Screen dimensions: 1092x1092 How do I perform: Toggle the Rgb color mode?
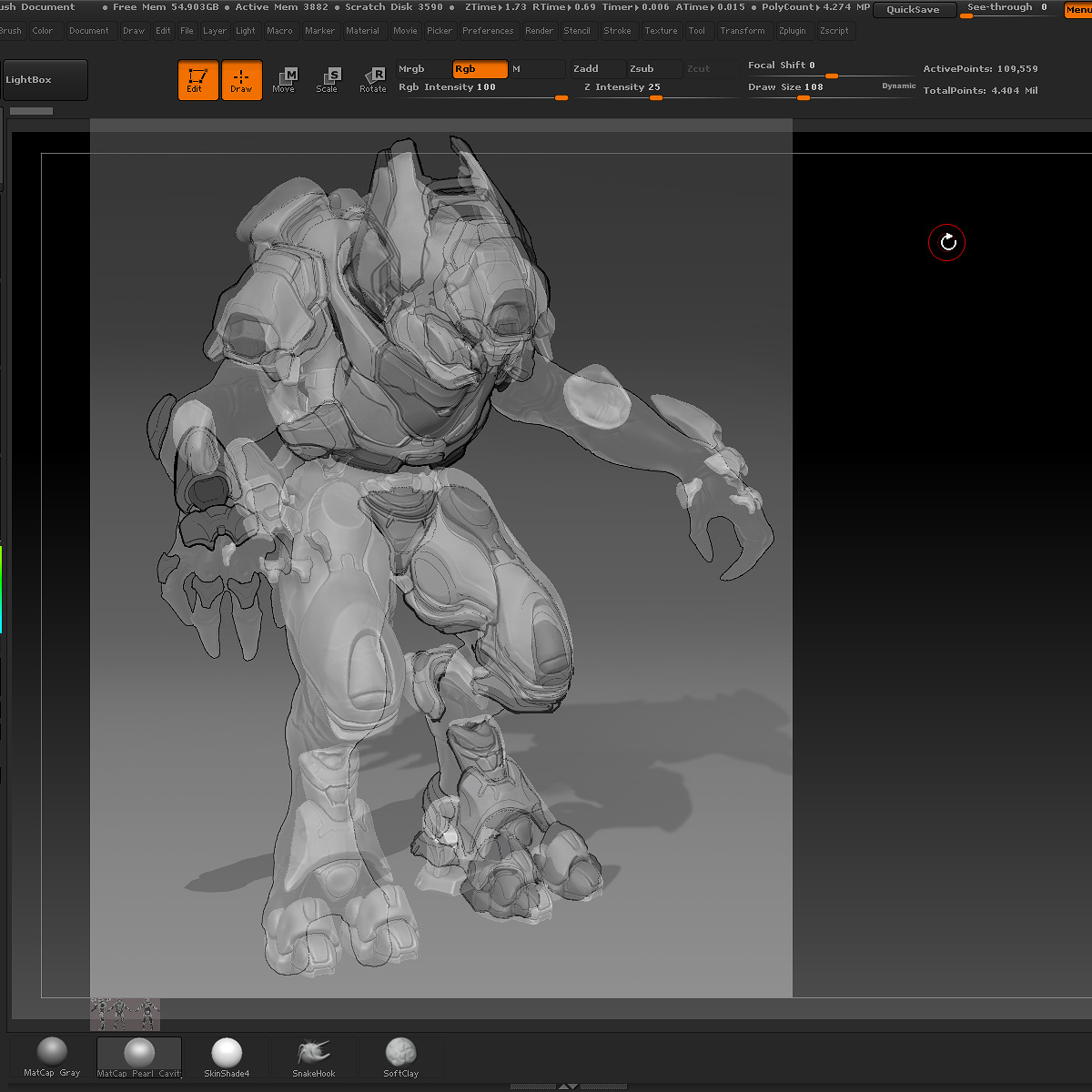click(480, 69)
